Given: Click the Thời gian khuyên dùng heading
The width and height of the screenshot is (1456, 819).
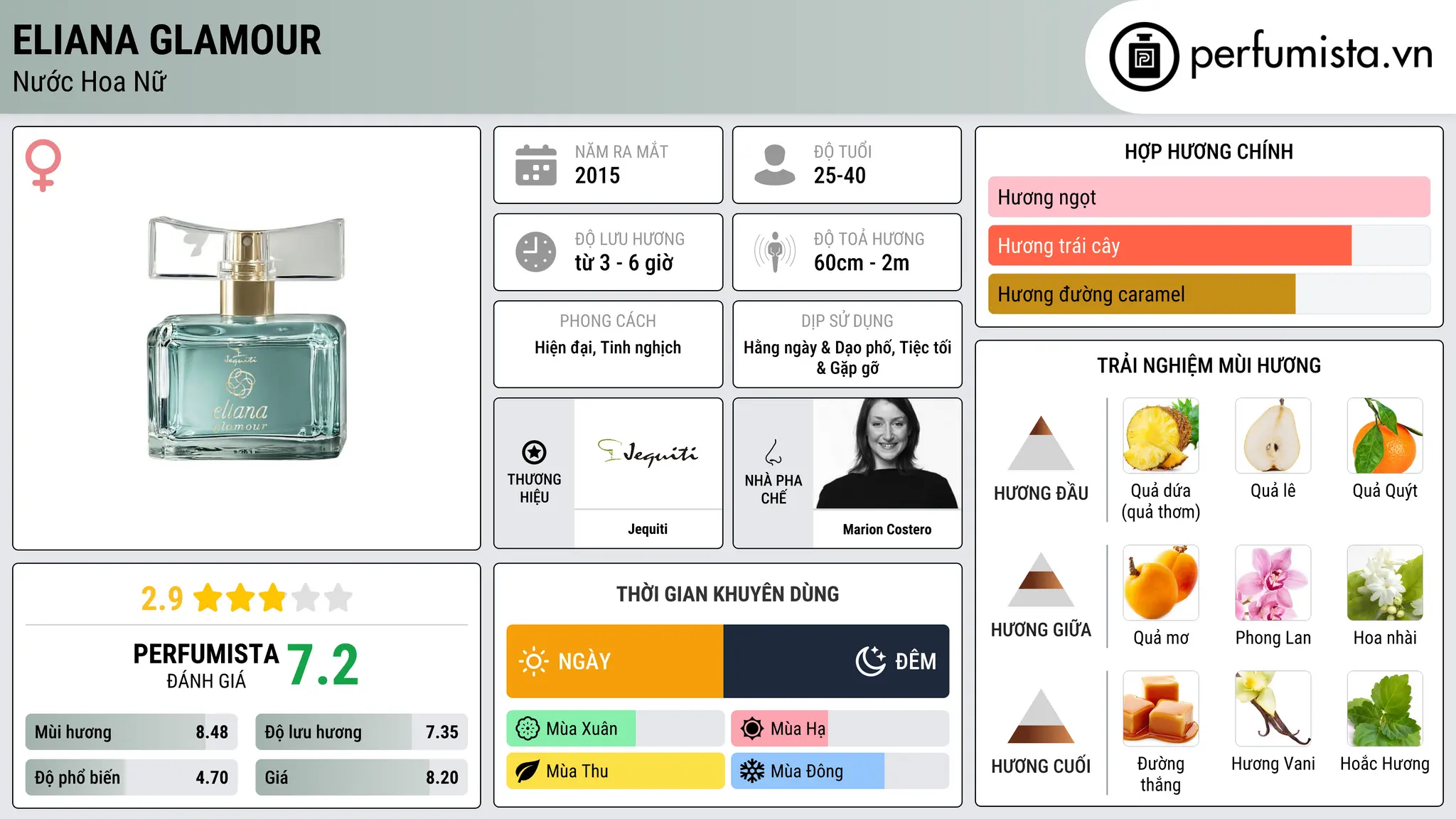Looking at the screenshot, I should (728, 594).
